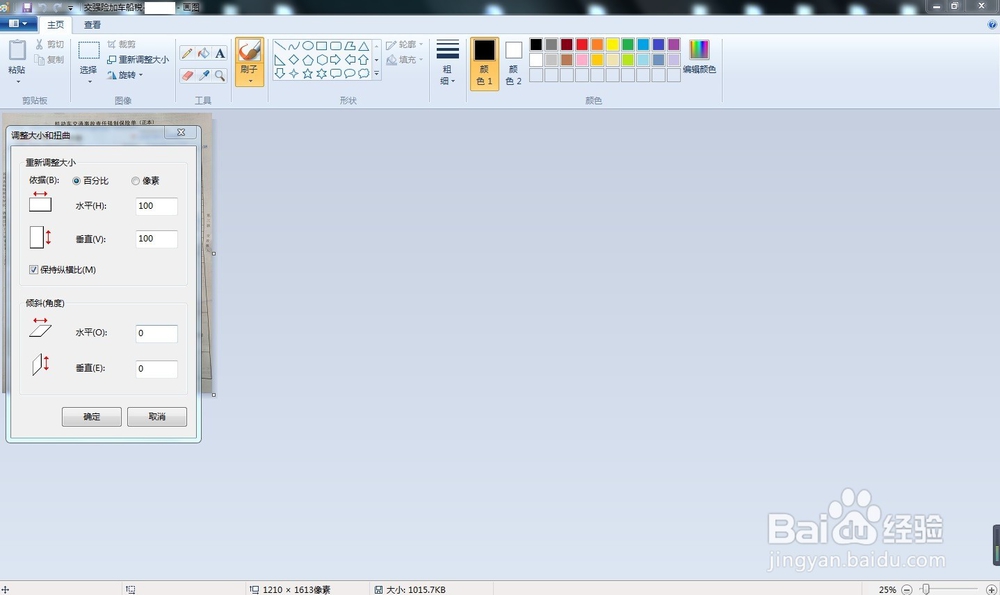Screen dimensions: 1000x595
Task: Adjust the zoom slider handle
Action: tap(925, 590)
